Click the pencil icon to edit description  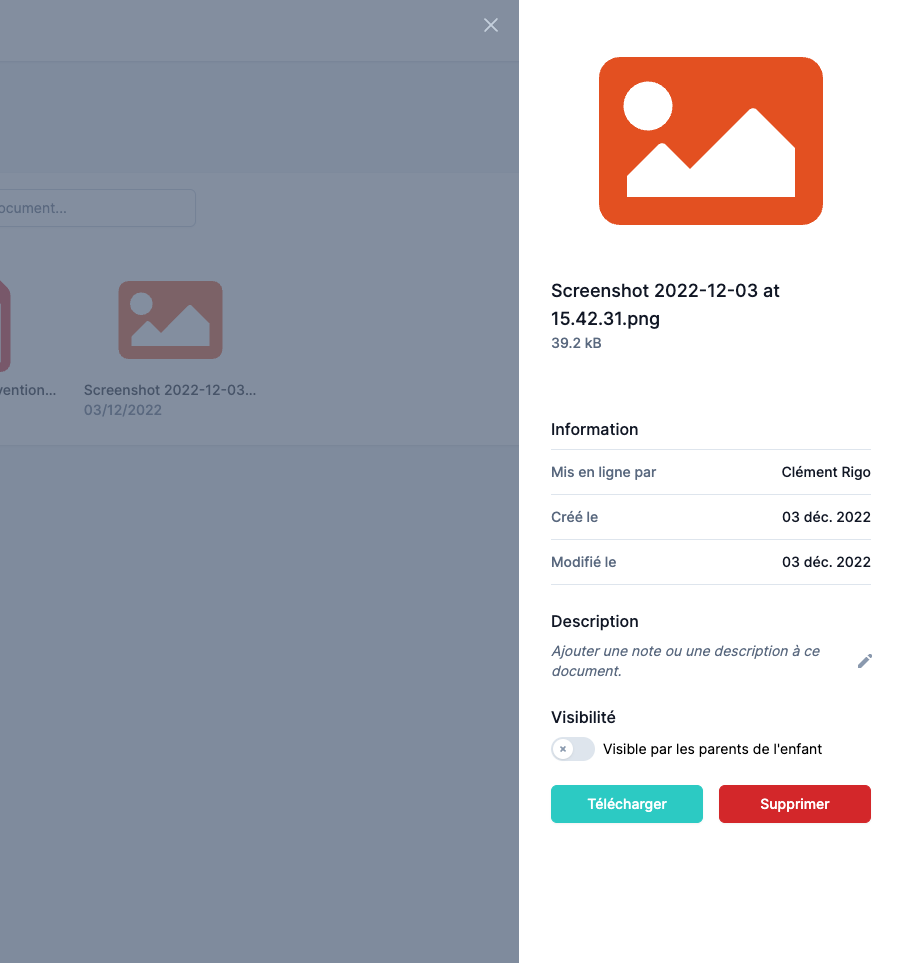(x=865, y=661)
